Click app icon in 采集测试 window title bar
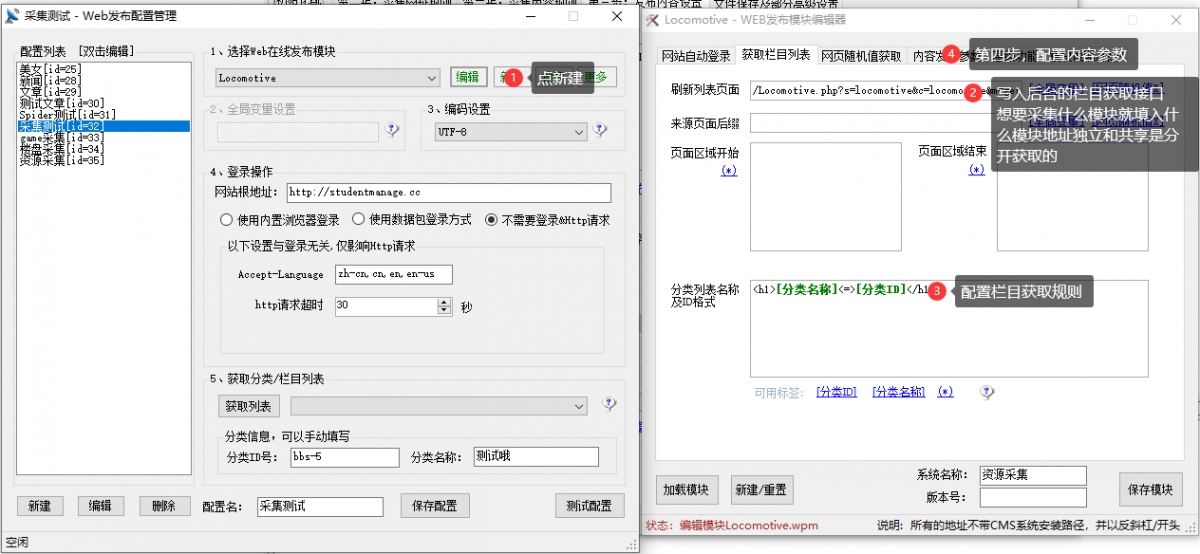This screenshot has height=554, width=1200. click(13, 17)
